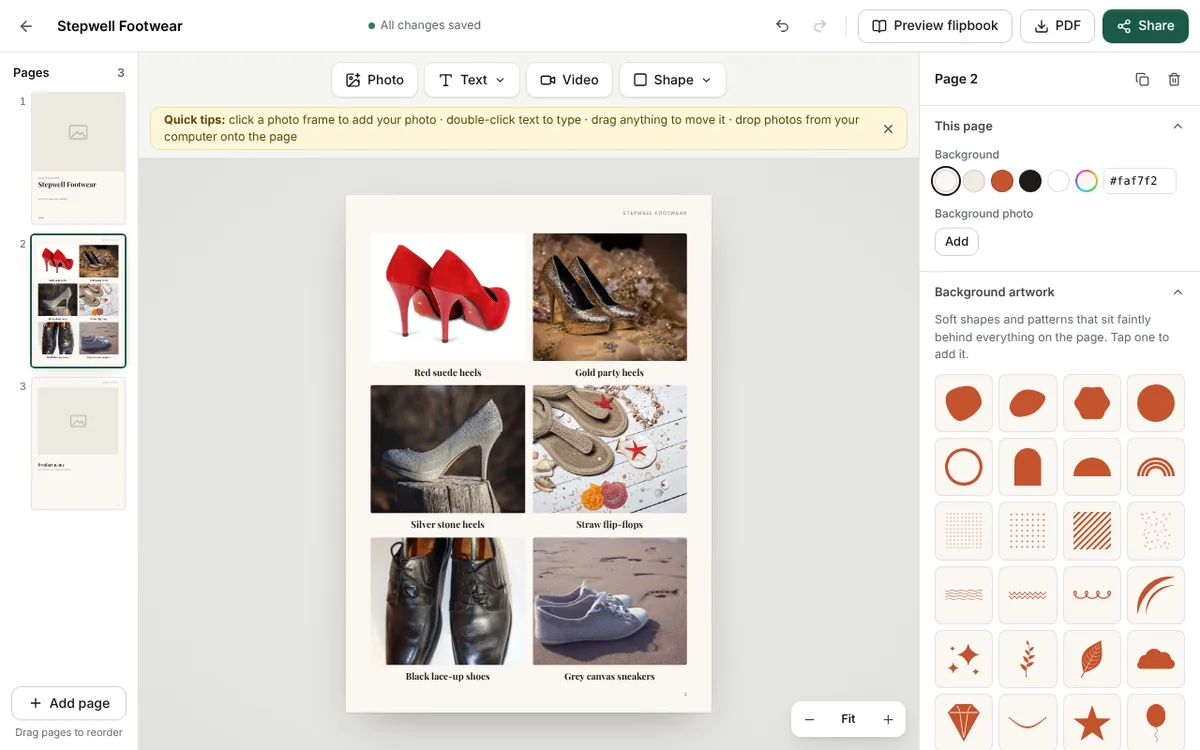The width and height of the screenshot is (1200, 750).
Task: Insert a Video from the toolbar
Action: pyautogui.click(x=569, y=80)
